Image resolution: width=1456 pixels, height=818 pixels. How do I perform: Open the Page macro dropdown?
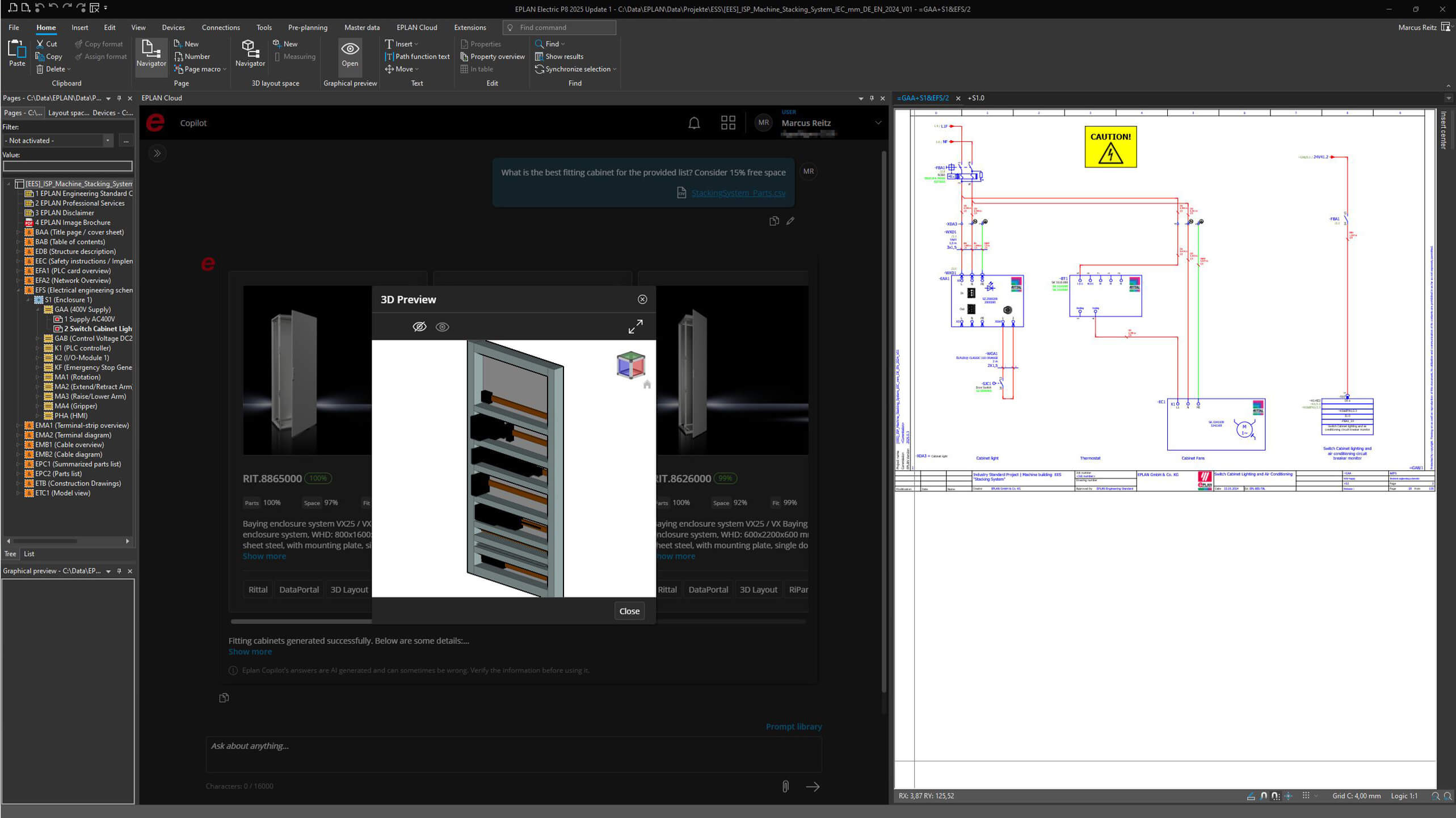click(225, 69)
